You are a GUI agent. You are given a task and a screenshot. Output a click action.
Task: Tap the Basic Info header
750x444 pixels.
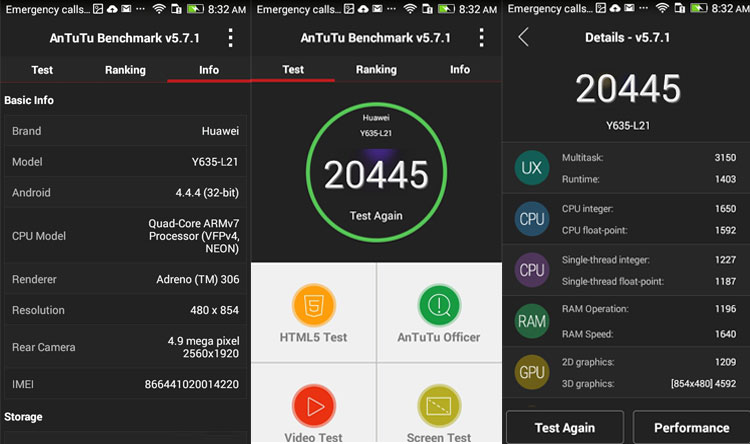click(x=29, y=100)
